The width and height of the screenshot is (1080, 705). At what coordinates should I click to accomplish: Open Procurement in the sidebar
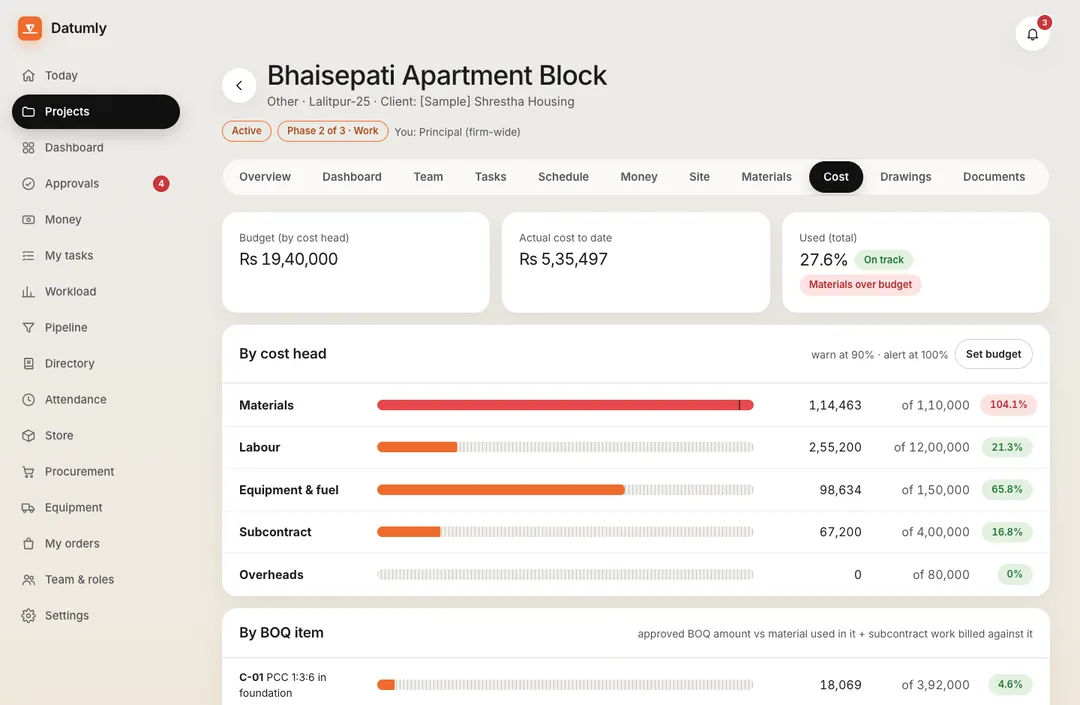click(96, 472)
